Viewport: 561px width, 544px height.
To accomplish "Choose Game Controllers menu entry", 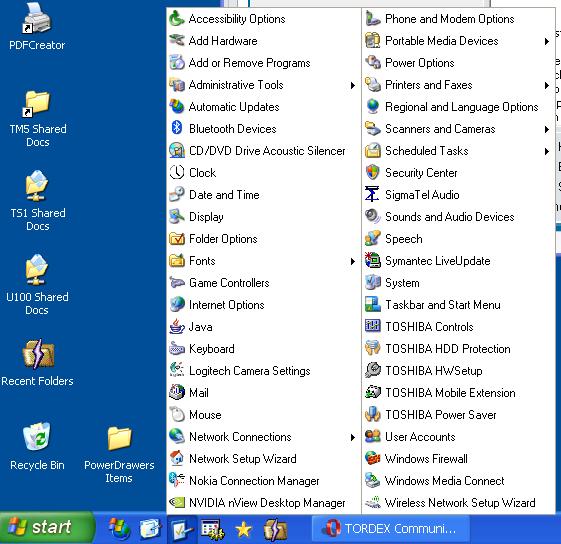I will [263, 283].
